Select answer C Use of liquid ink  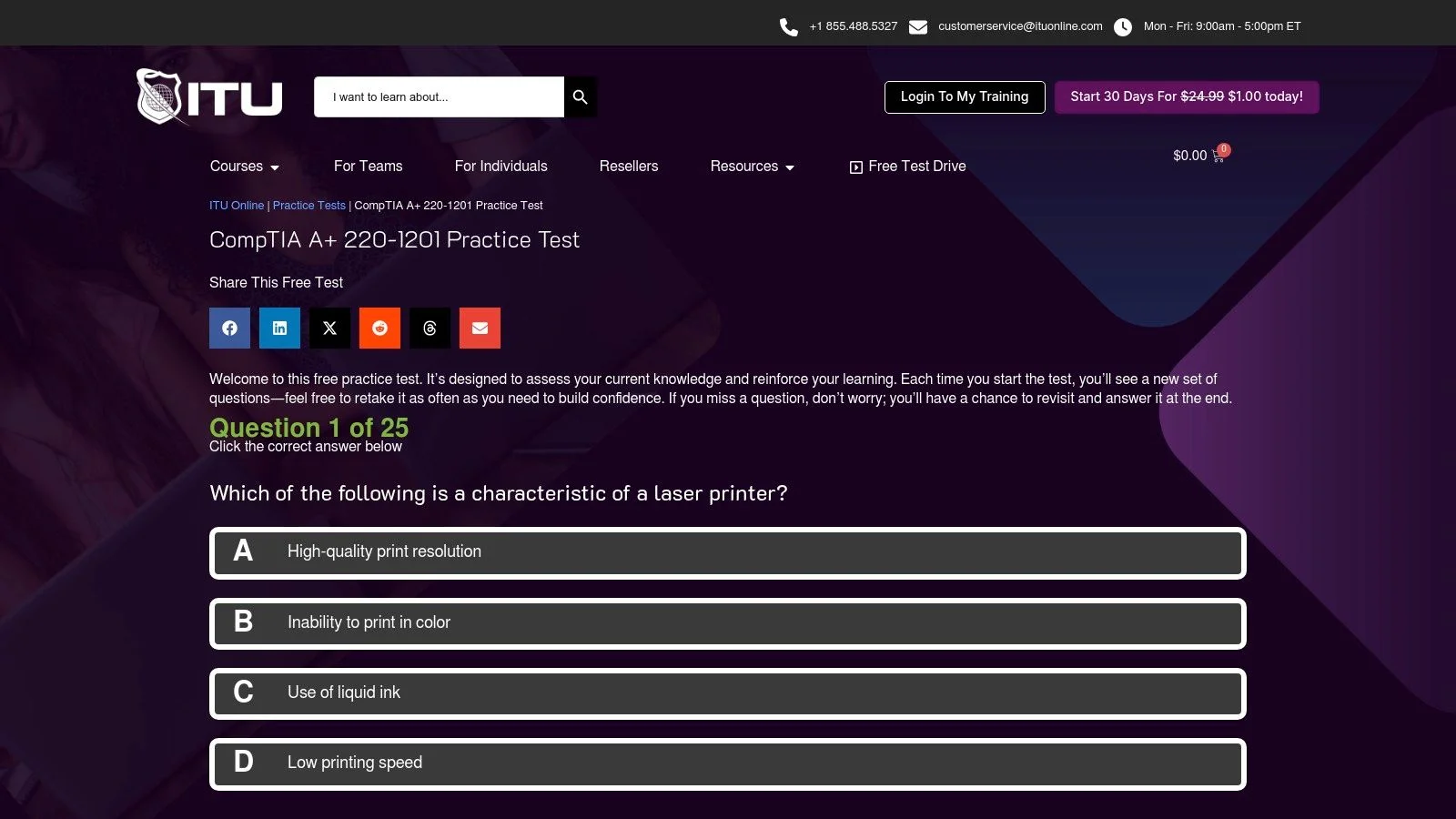point(728,693)
